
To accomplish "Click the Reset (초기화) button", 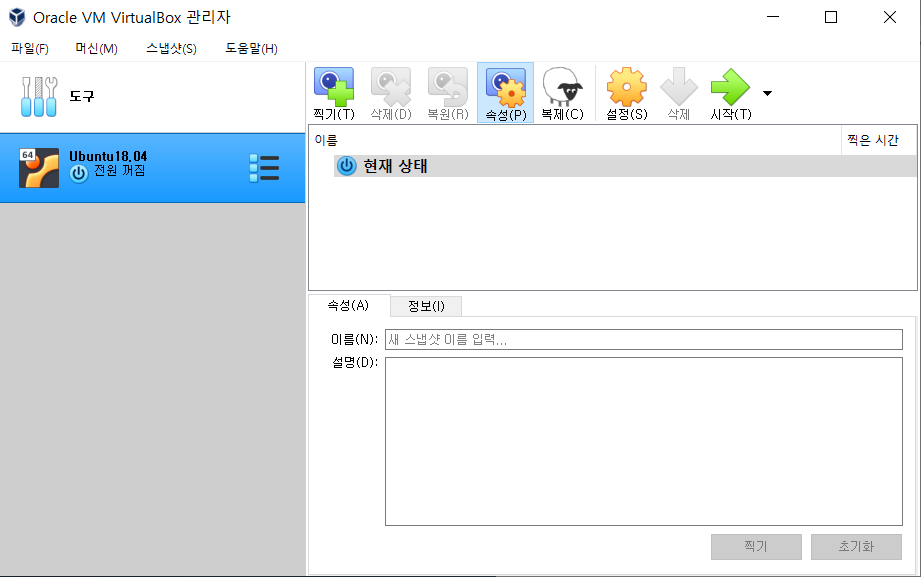I will pos(856,546).
